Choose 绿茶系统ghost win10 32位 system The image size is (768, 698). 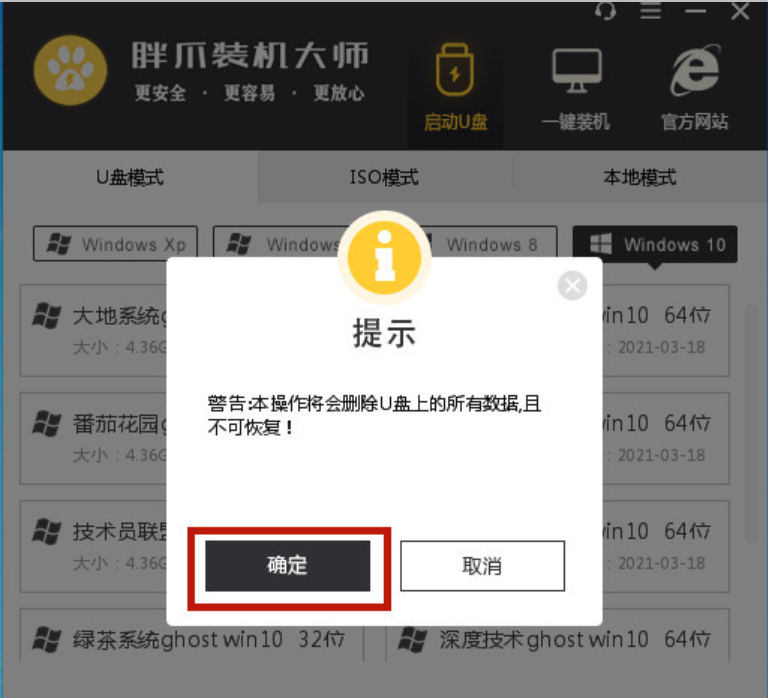click(192, 637)
